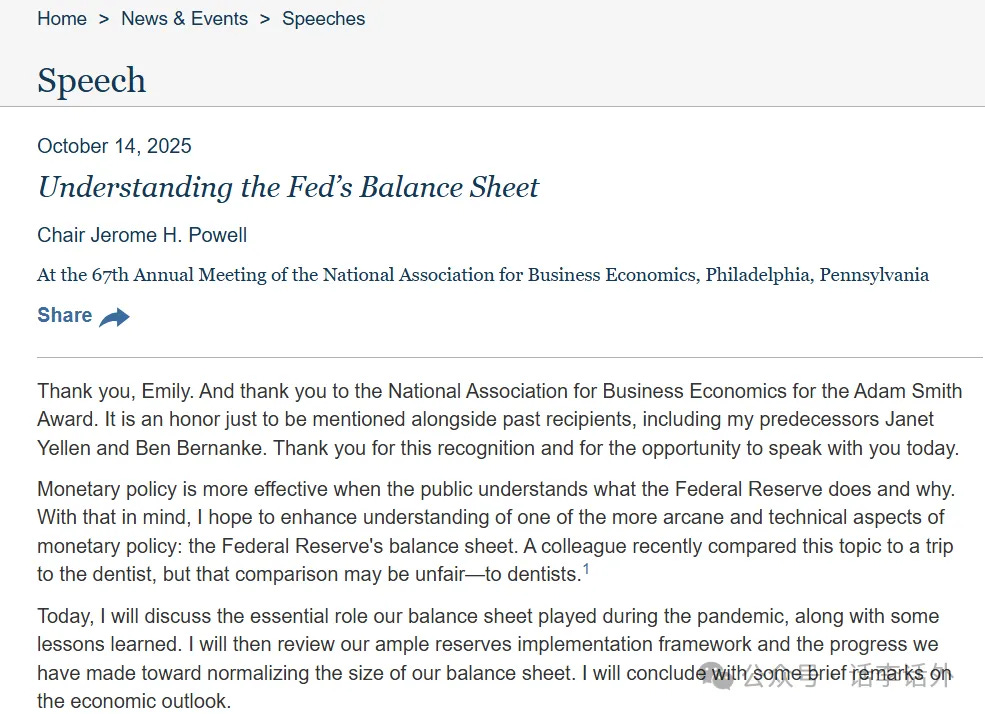This screenshot has height=714, width=985.
Task: Click the Chinese watermark text near the bottom
Action: point(848,676)
